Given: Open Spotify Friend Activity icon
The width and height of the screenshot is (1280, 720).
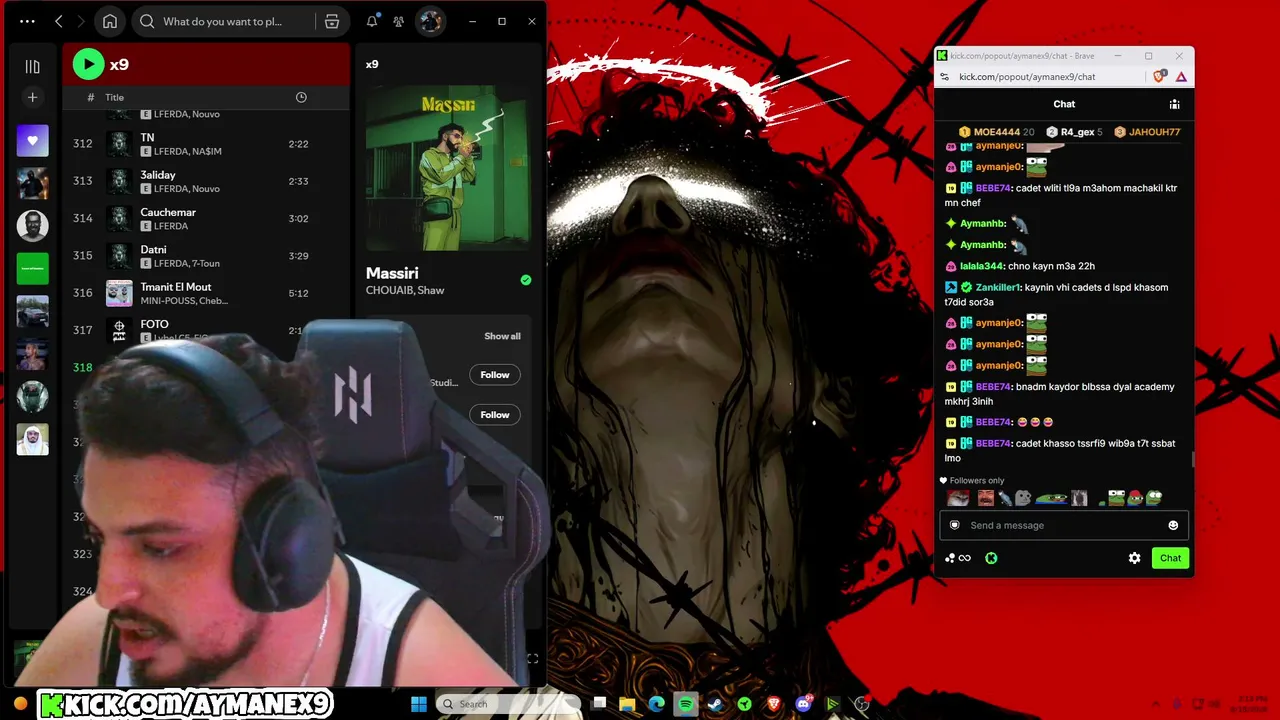Looking at the screenshot, I should coord(398,21).
